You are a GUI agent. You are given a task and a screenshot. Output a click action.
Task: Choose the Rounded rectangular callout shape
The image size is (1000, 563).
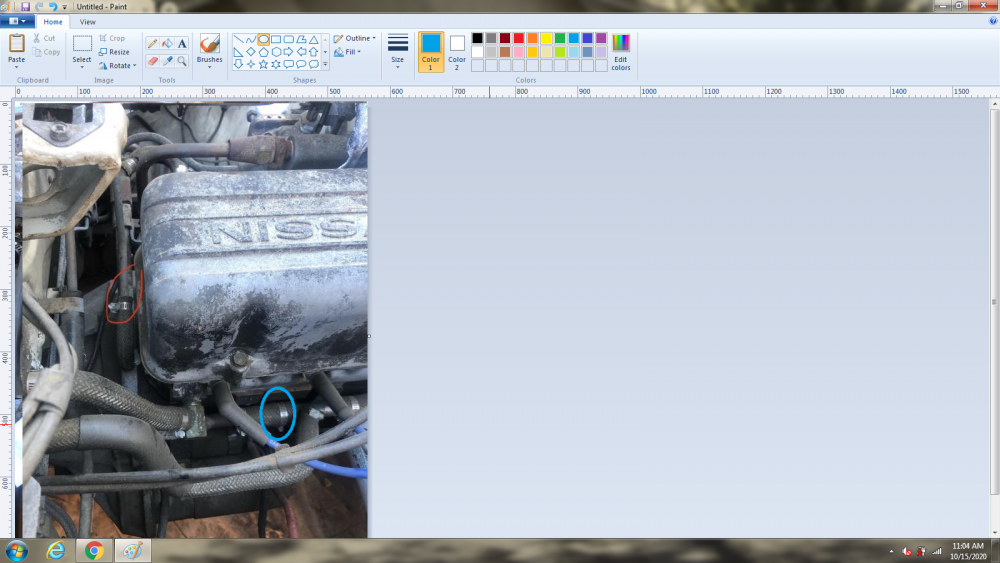pos(288,64)
